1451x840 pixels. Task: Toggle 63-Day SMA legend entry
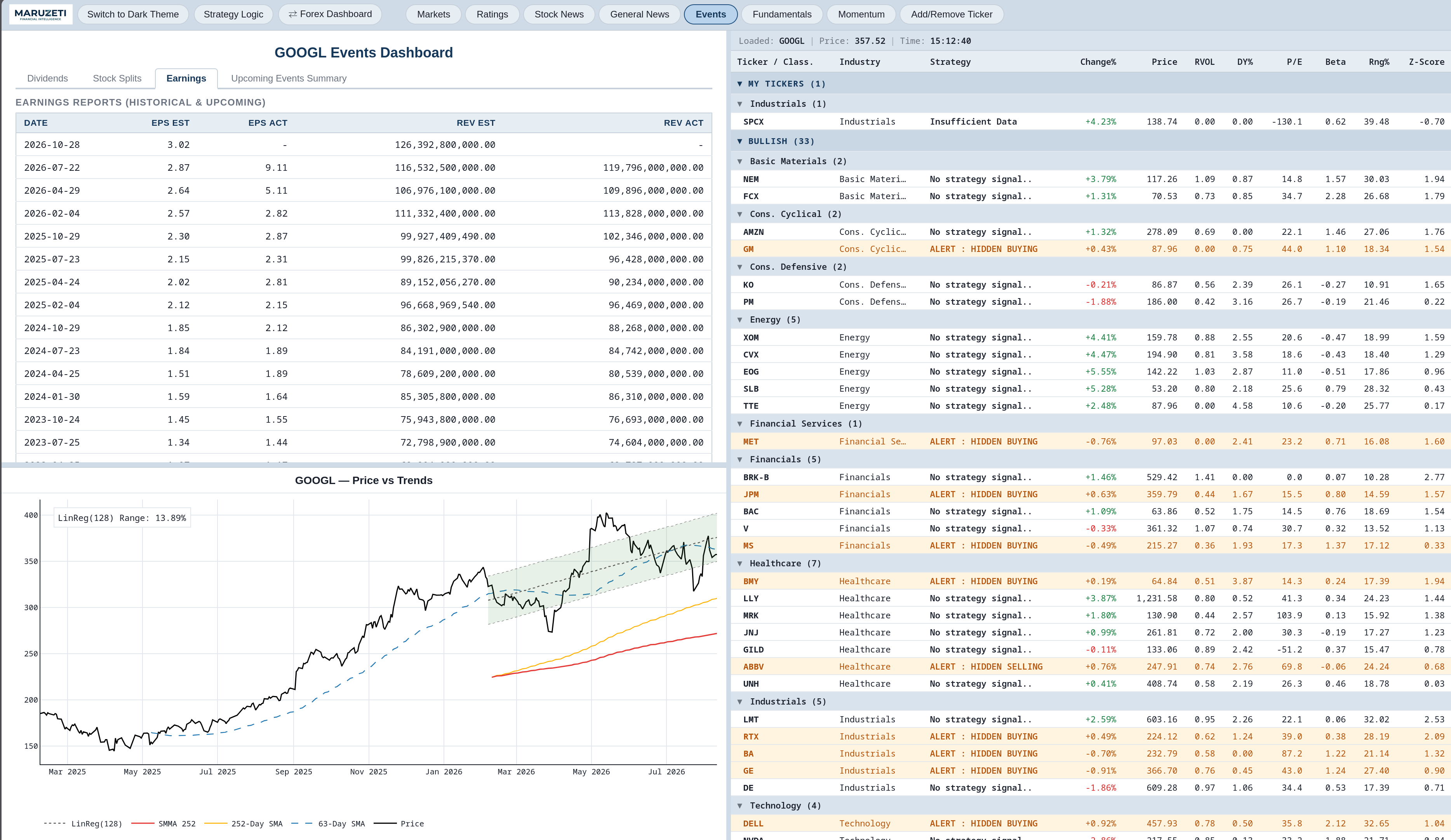tap(328, 824)
